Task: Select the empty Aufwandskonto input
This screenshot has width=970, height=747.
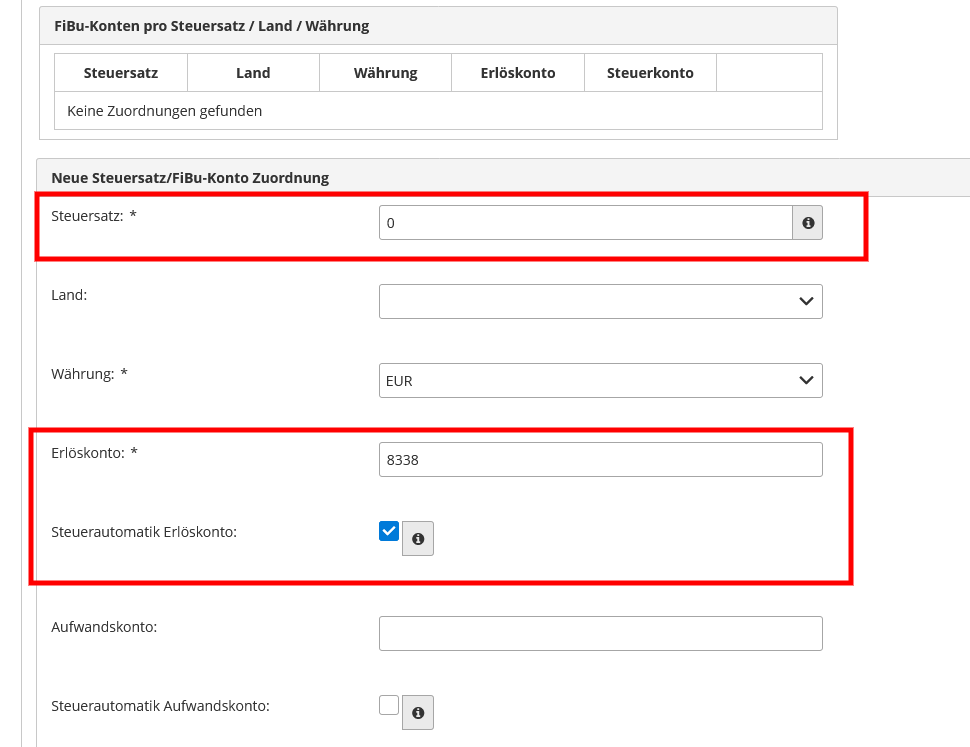Action: [601, 633]
